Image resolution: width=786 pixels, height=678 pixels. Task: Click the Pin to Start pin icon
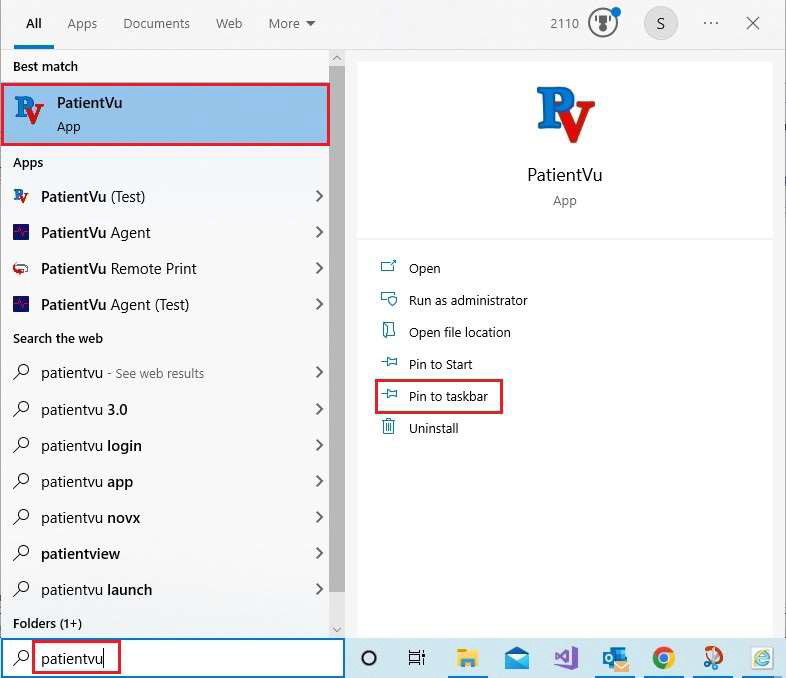(389, 362)
